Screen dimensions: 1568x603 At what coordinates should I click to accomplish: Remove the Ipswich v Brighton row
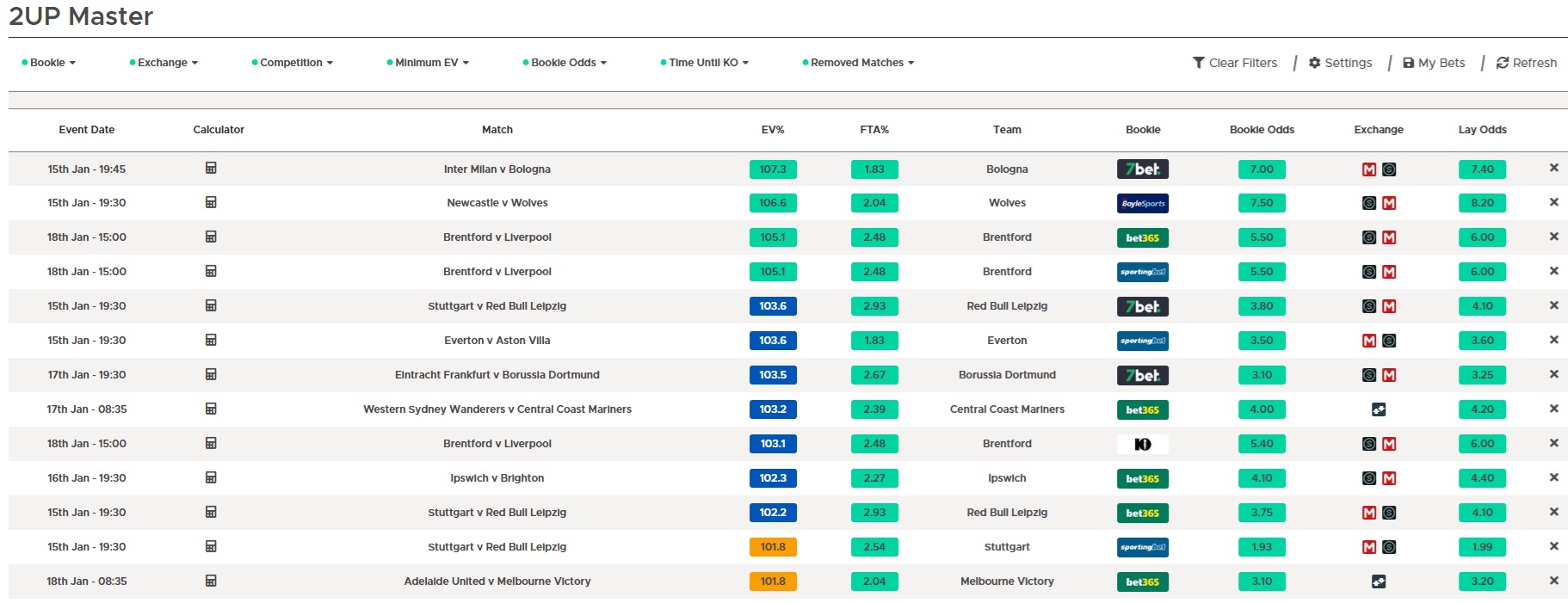coord(1553,477)
